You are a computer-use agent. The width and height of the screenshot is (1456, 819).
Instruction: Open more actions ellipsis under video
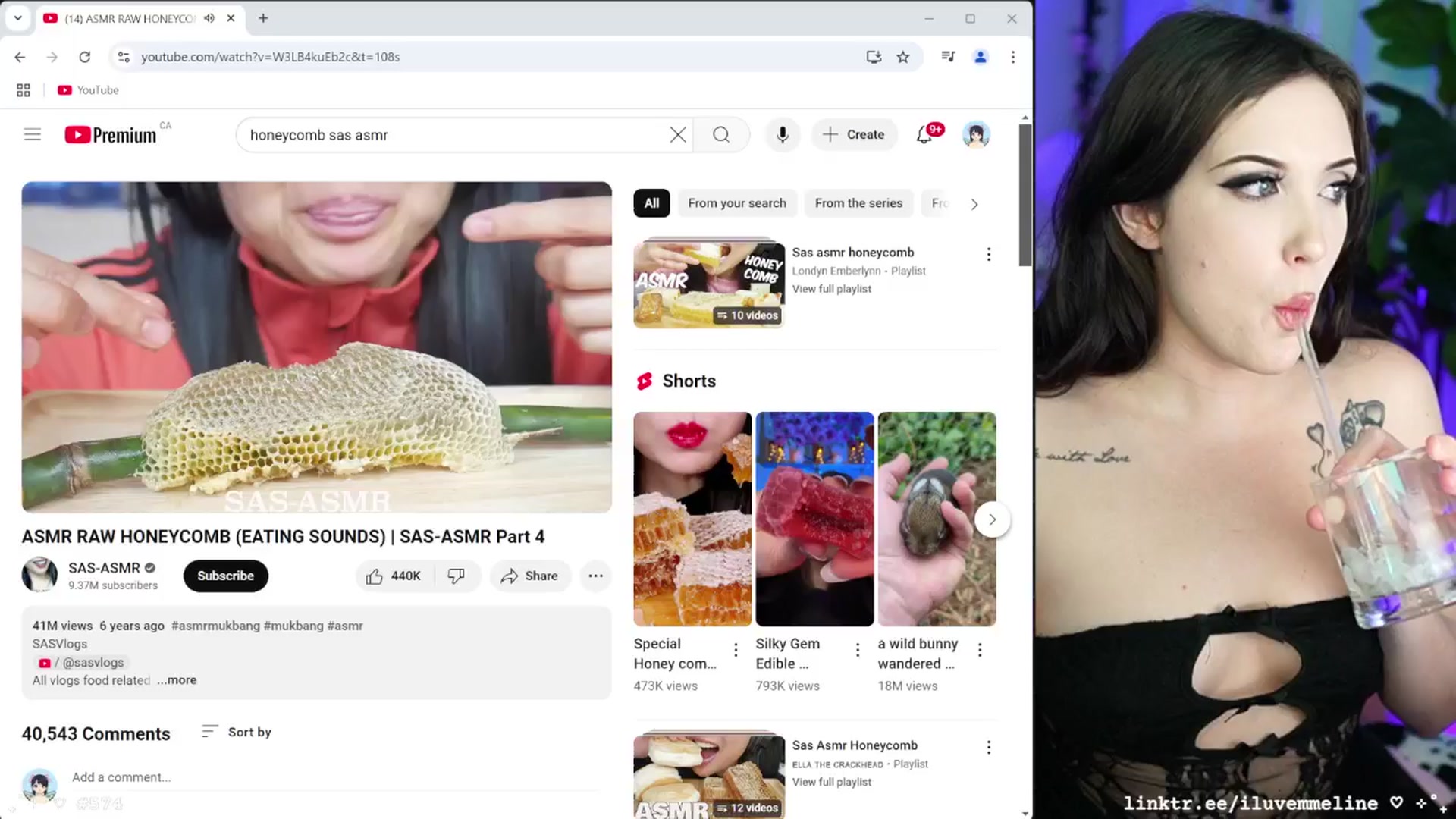596,576
